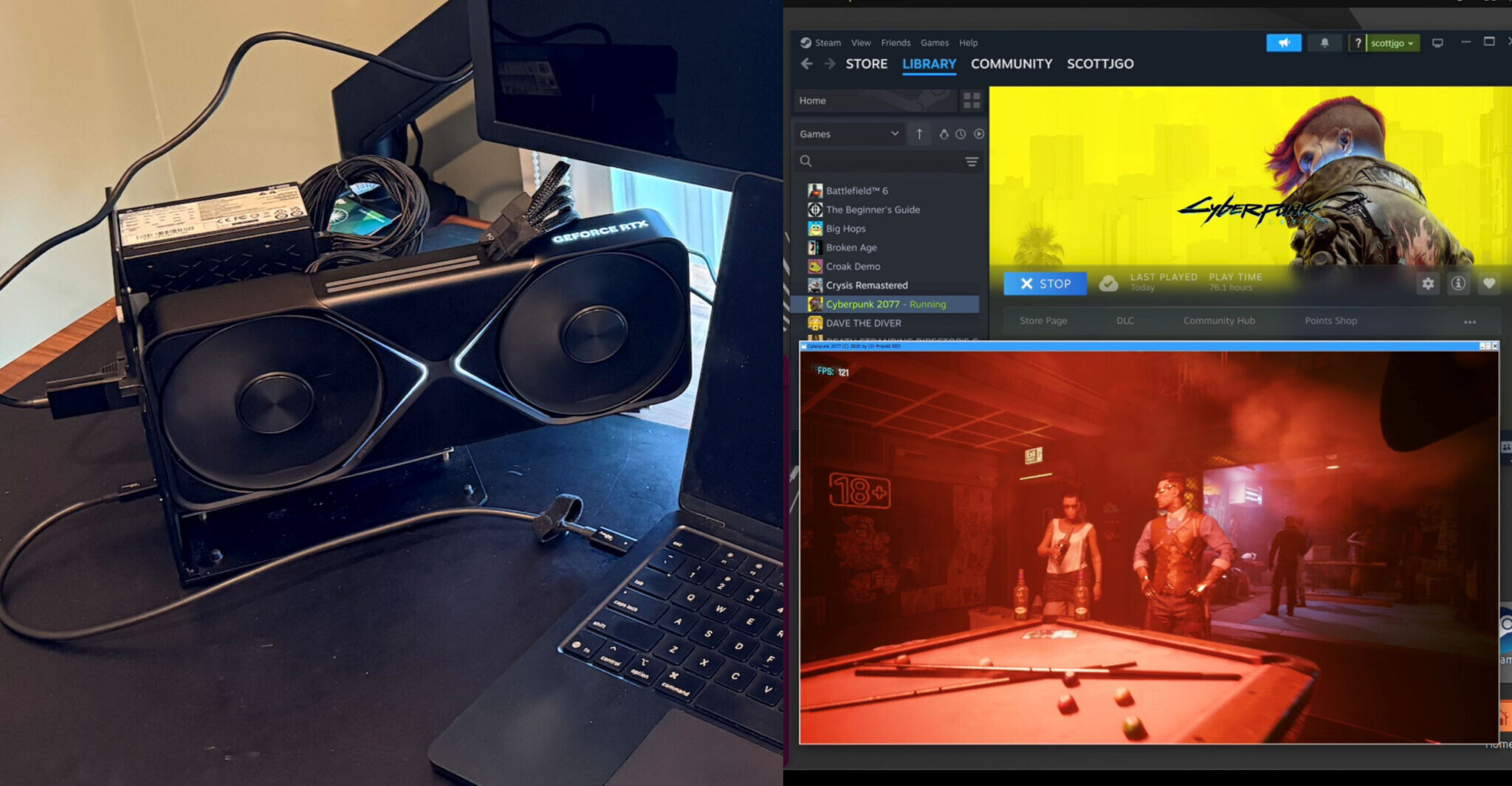1512x786 pixels.
Task: Open the SCOTTJGO profile tab
Action: [1100, 64]
